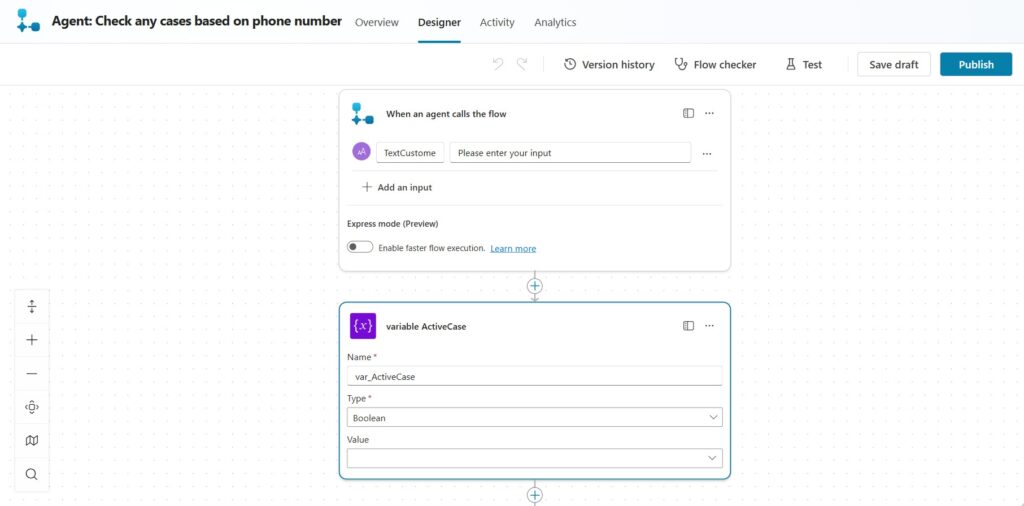This screenshot has height=506, width=1024.
Task: Switch to the Overview tab
Action: pos(376,22)
